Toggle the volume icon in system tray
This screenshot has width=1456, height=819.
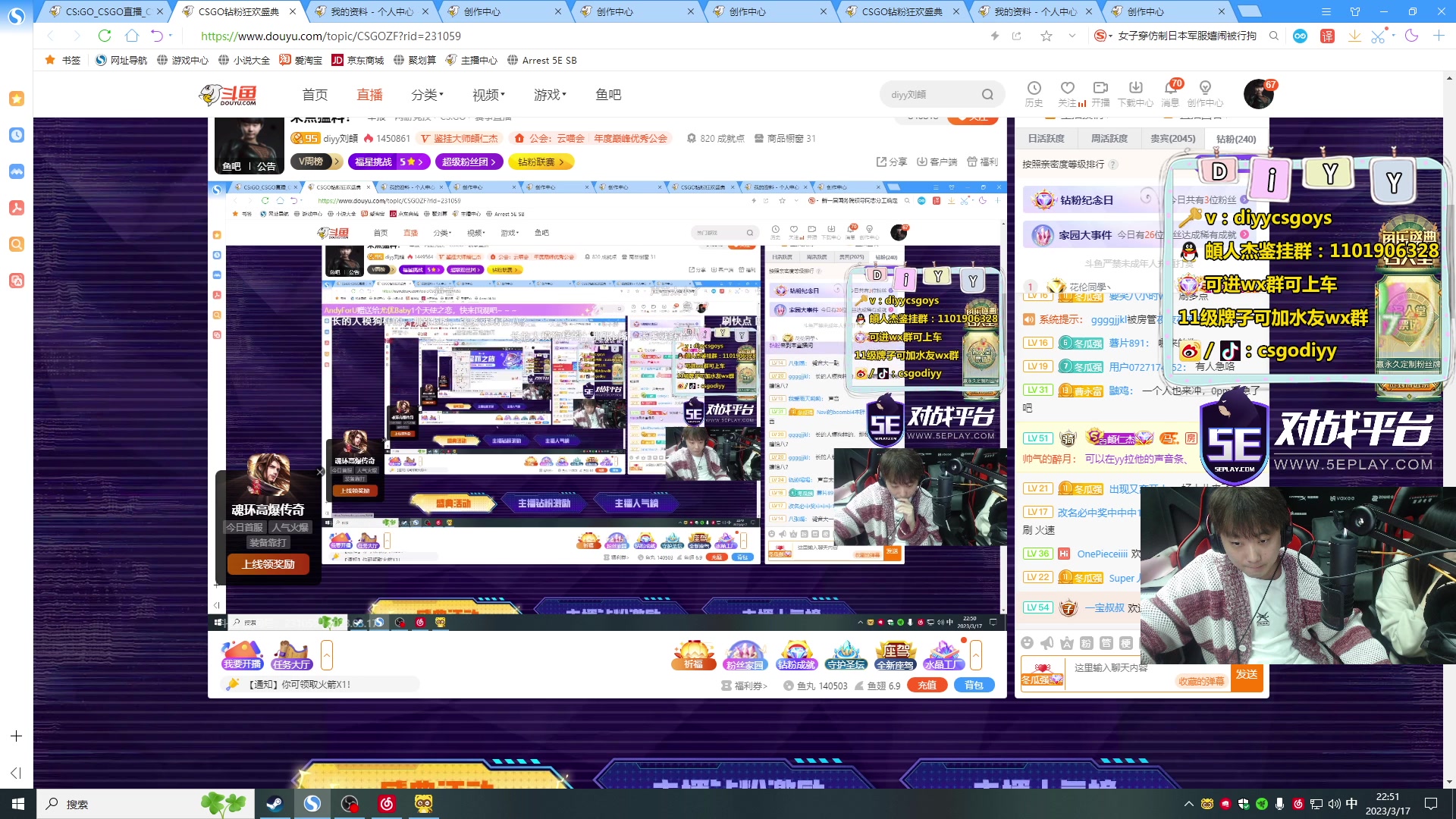[1335, 804]
